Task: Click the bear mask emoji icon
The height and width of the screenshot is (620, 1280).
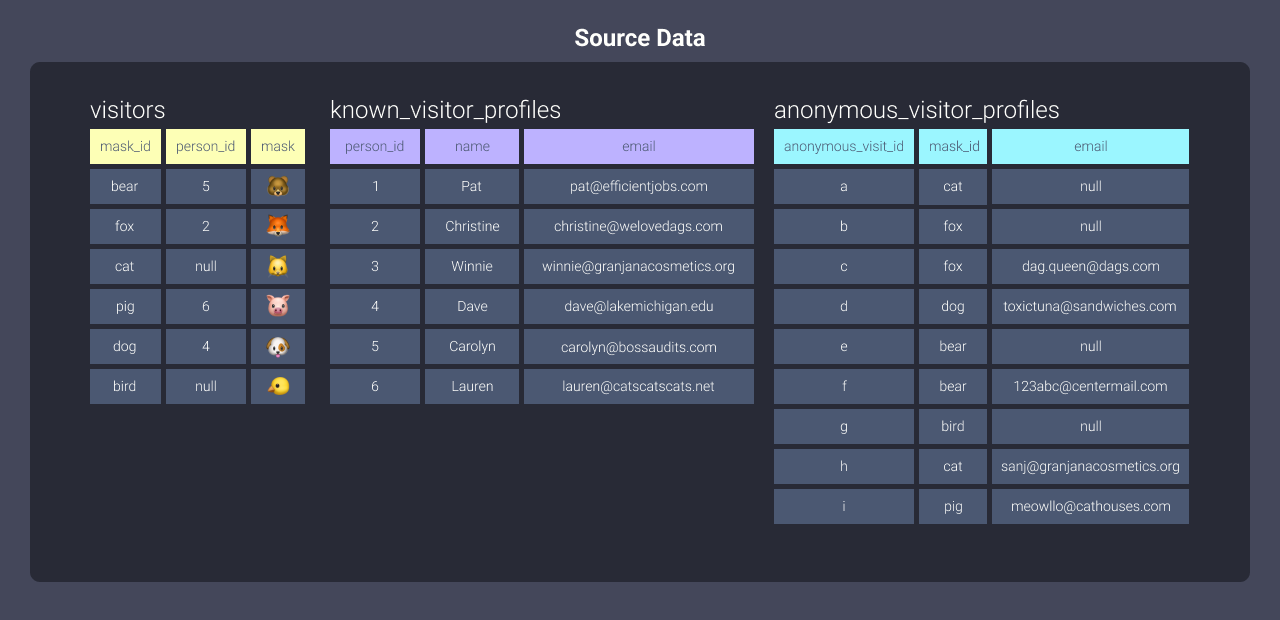Action: click(x=277, y=186)
